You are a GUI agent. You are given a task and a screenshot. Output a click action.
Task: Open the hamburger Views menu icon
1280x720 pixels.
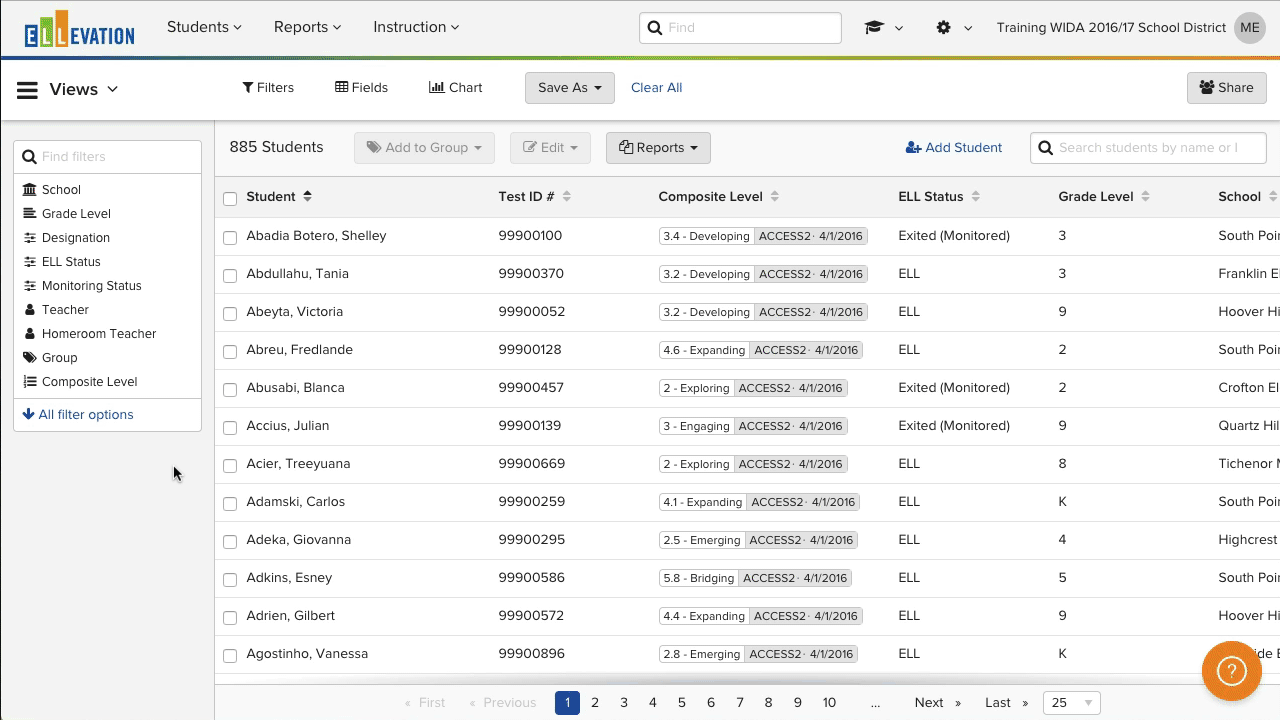(28, 90)
